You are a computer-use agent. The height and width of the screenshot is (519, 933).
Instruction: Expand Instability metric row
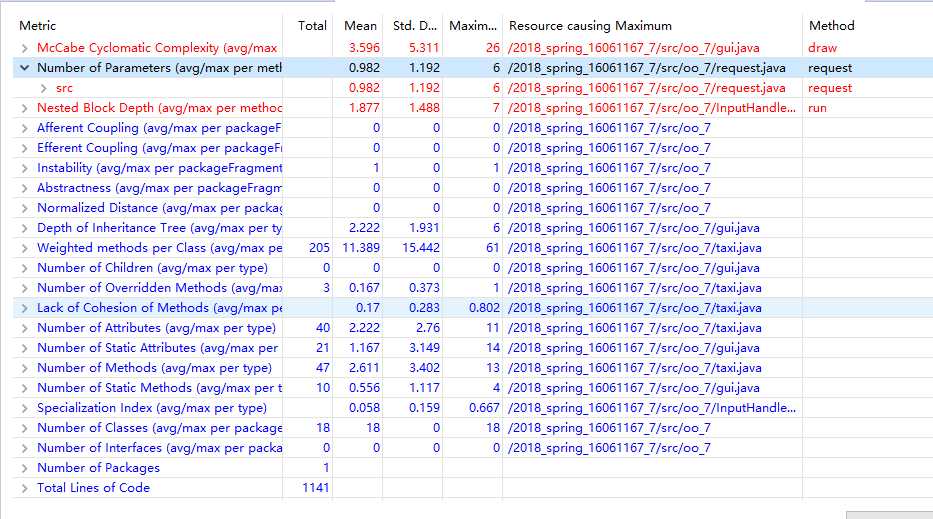24,168
